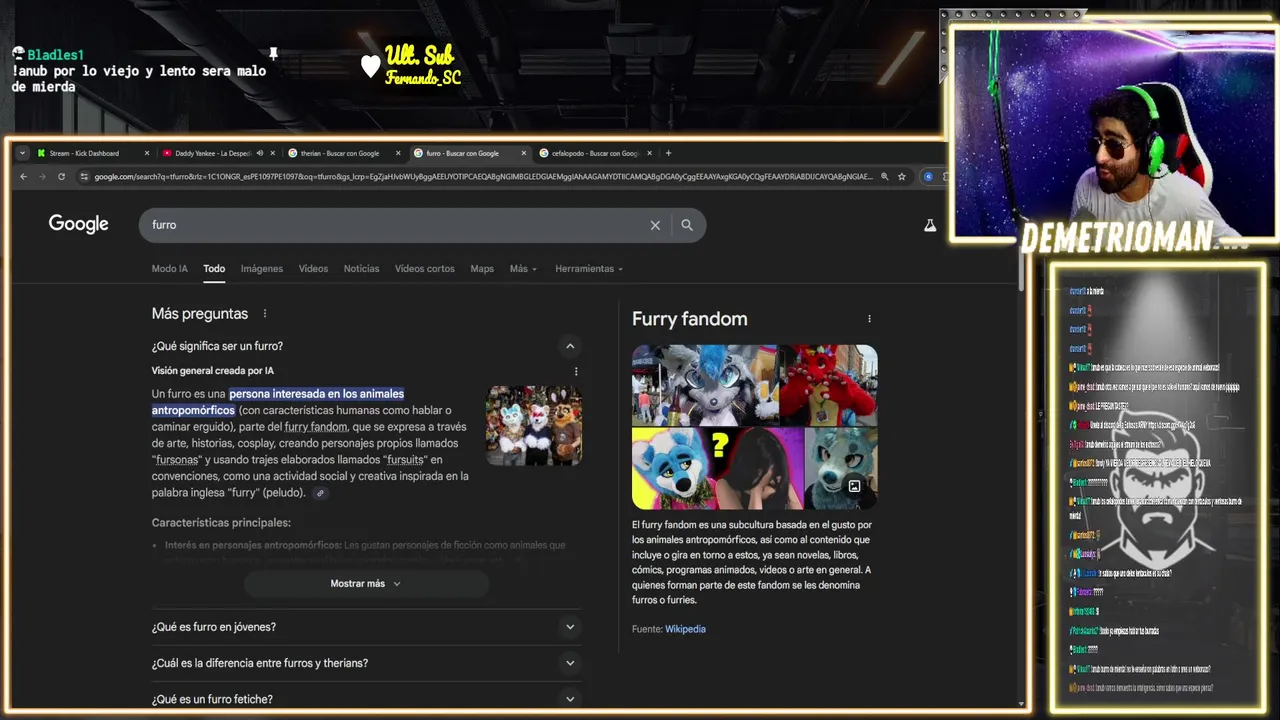The height and width of the screenshot is (720, 1280).
Task: Open Visión general creada por IA options menu
Action: (x=576, y=371)
